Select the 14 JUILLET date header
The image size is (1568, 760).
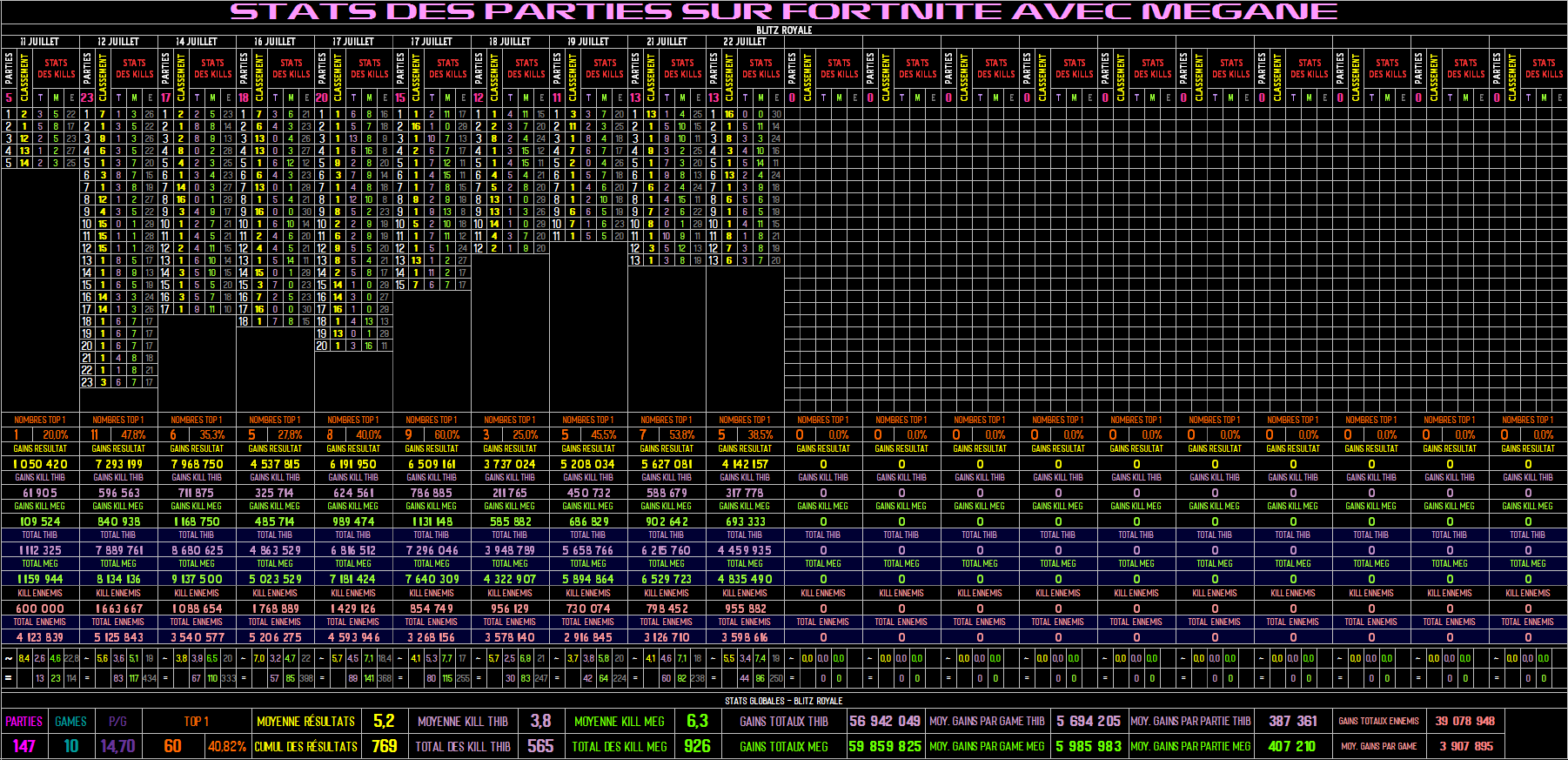pyautogui.click(x=197, y=41)
